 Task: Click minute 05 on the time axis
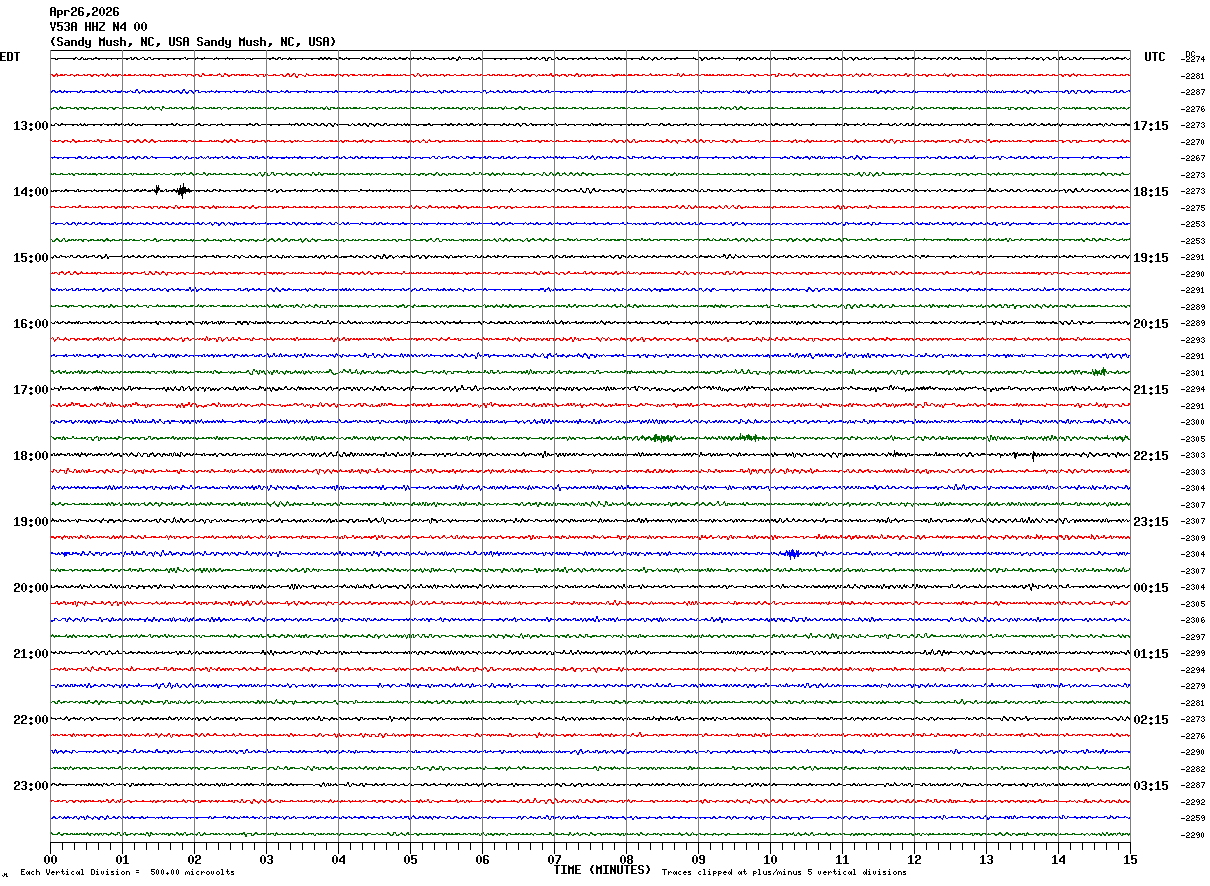(410, 859)
